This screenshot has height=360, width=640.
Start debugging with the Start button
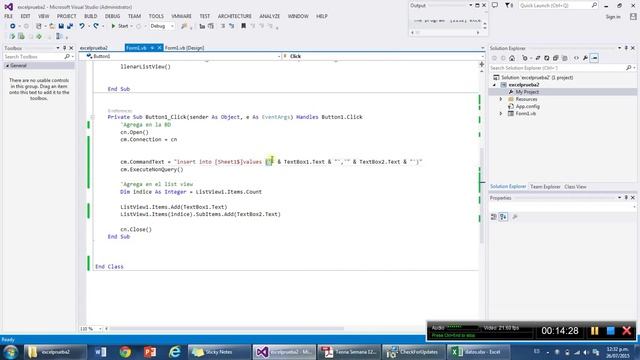[120, 26]
